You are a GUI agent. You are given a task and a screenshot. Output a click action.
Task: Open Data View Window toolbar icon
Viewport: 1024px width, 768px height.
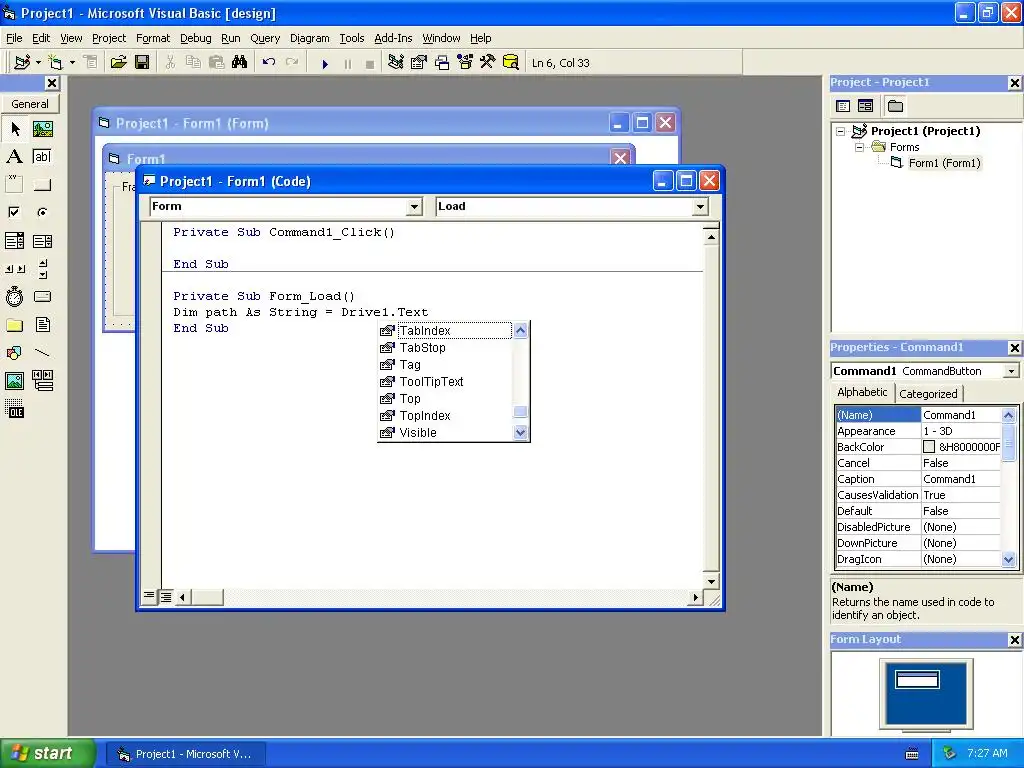pyautogui.click(x=511, y=63)
